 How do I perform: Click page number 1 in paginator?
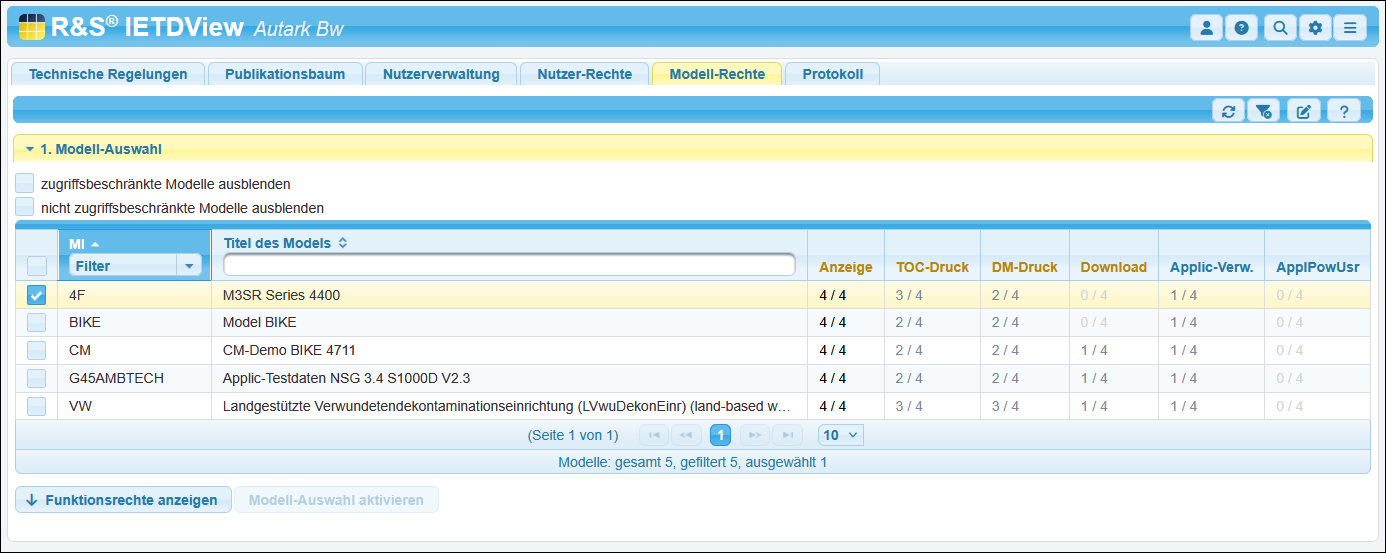720,435
